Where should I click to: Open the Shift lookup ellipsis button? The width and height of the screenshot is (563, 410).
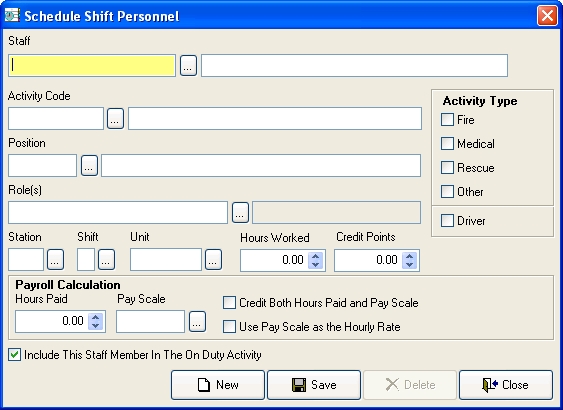click(107, 260)
